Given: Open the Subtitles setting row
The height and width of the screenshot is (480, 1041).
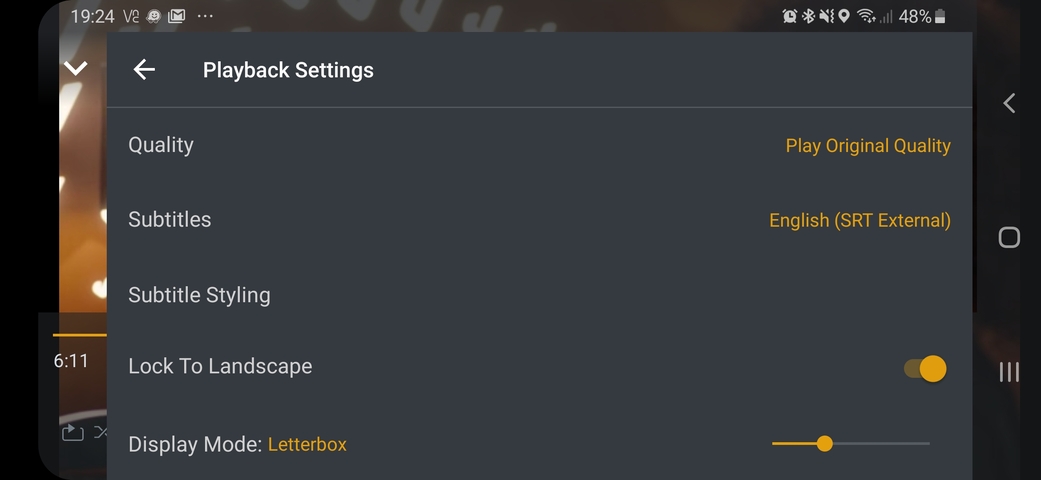Looking at the screenshot, I should pos(170,220).
